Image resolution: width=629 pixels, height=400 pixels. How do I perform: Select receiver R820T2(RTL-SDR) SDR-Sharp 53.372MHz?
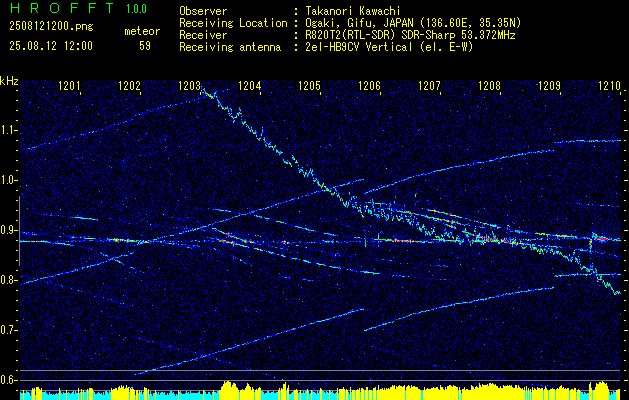(x=409, y=35)
